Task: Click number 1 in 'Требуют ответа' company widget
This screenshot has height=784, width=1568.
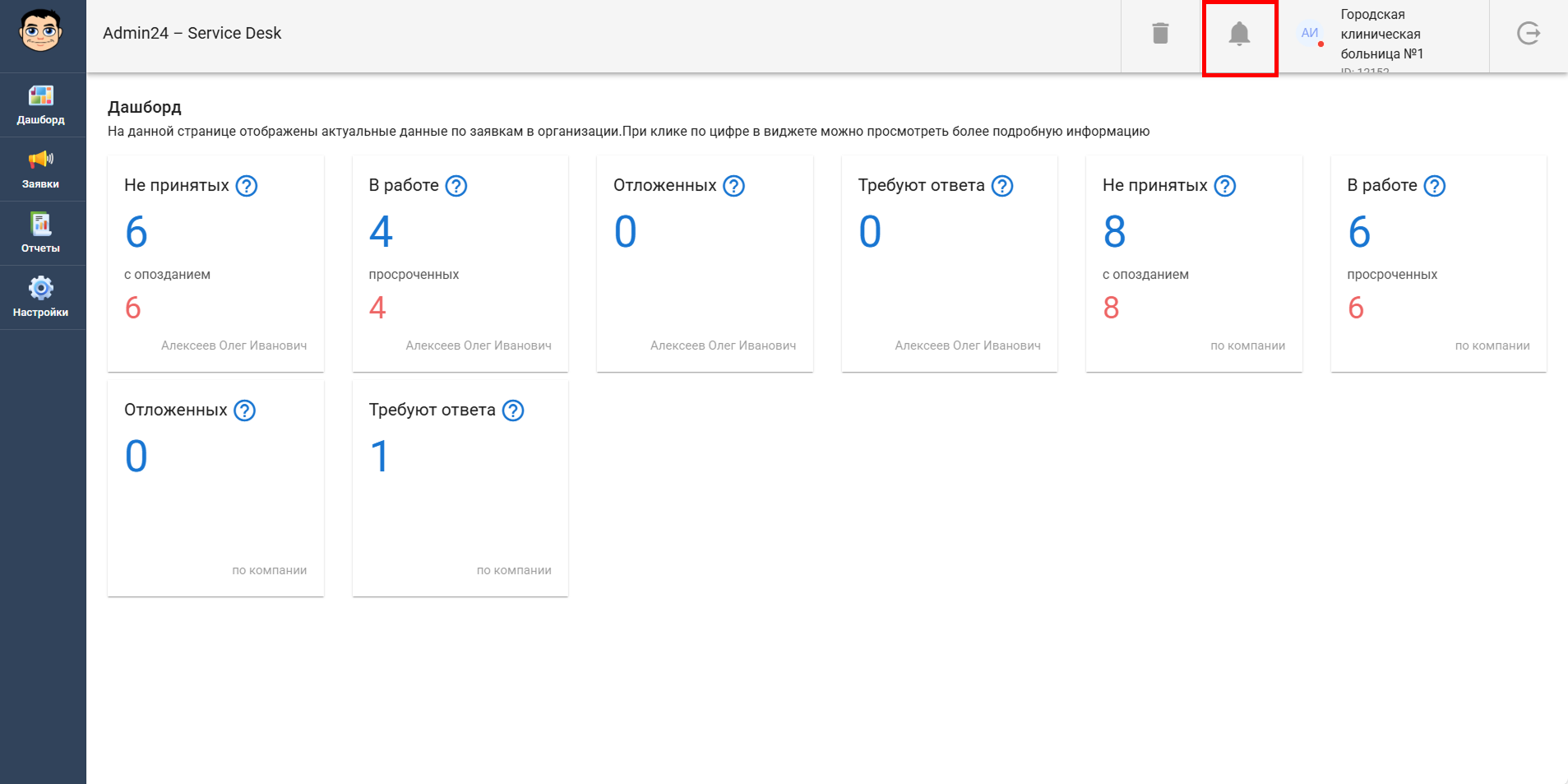Action: [x=380, y=457]
